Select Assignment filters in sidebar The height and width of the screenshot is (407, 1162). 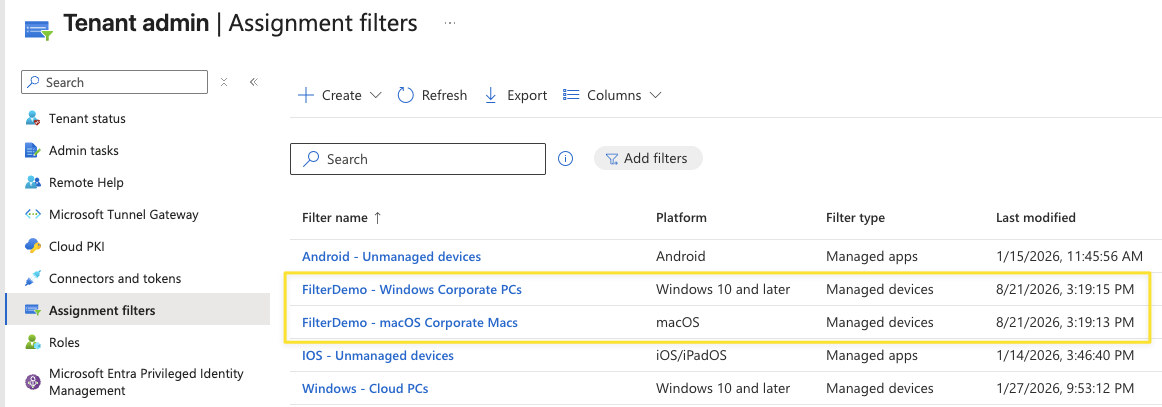pyautogui.click(x=138, y=310)
